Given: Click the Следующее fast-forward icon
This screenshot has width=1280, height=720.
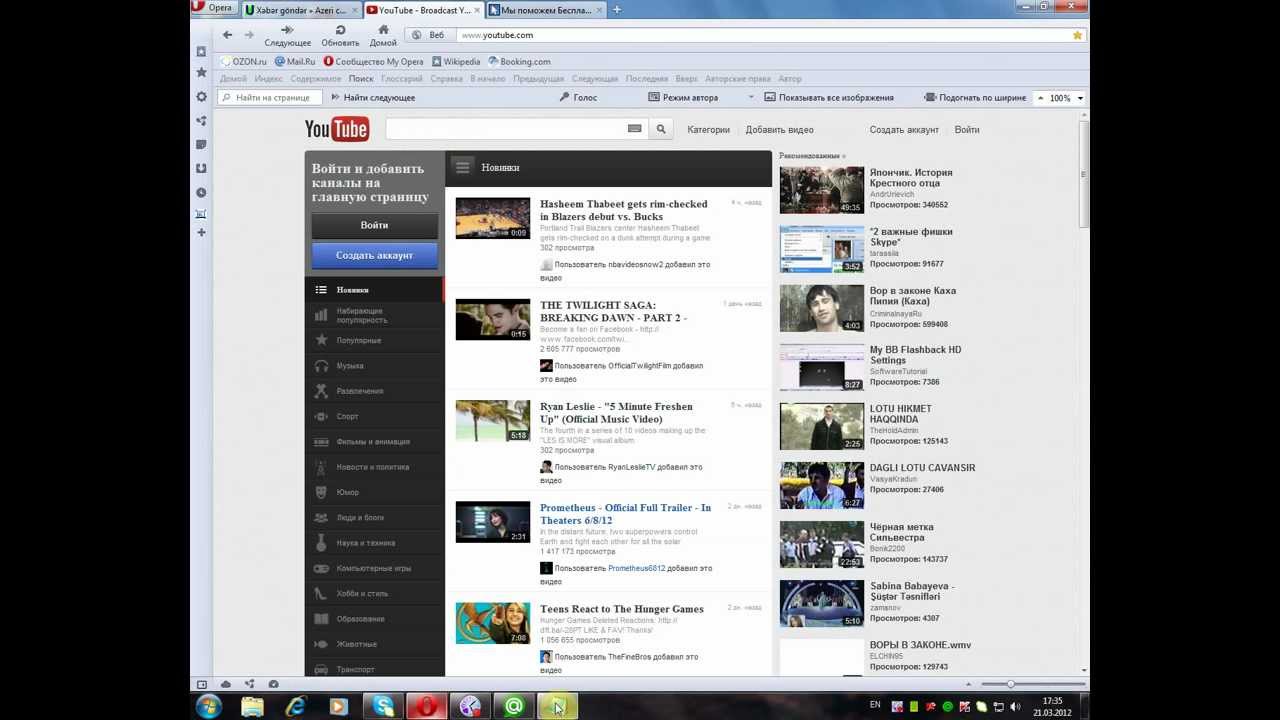Looking at the screenshot, I should (x=287, y=30).
